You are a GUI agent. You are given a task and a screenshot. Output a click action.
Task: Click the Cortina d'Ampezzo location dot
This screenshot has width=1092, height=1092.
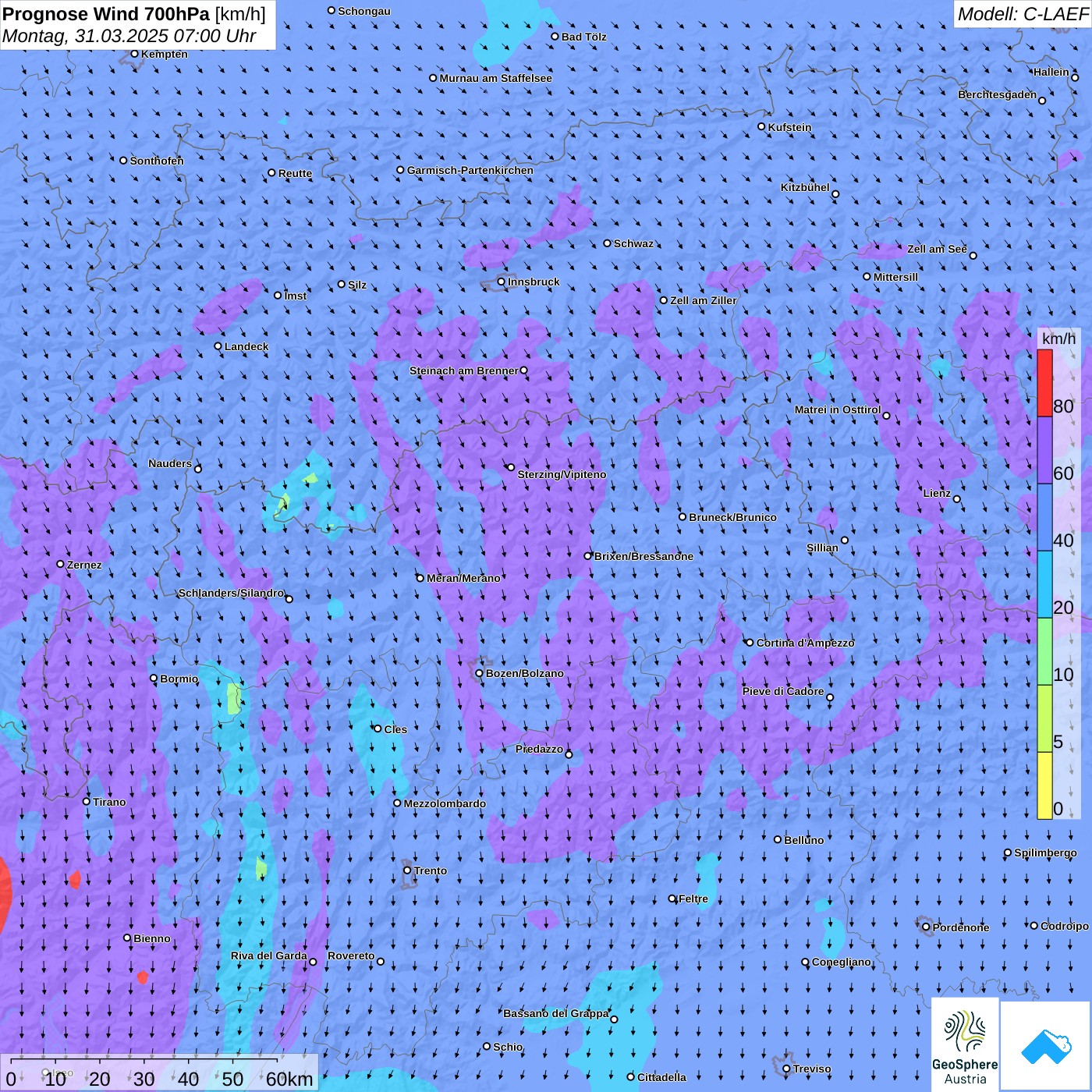point(750,643)
